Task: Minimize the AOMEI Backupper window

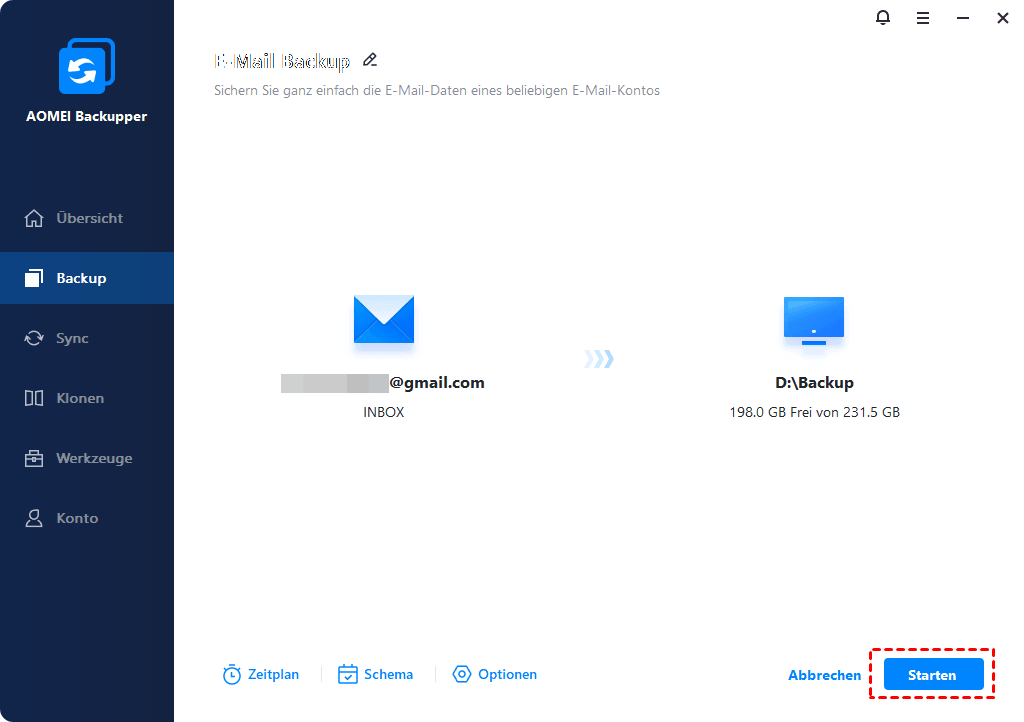Action: tap(963, 18)
